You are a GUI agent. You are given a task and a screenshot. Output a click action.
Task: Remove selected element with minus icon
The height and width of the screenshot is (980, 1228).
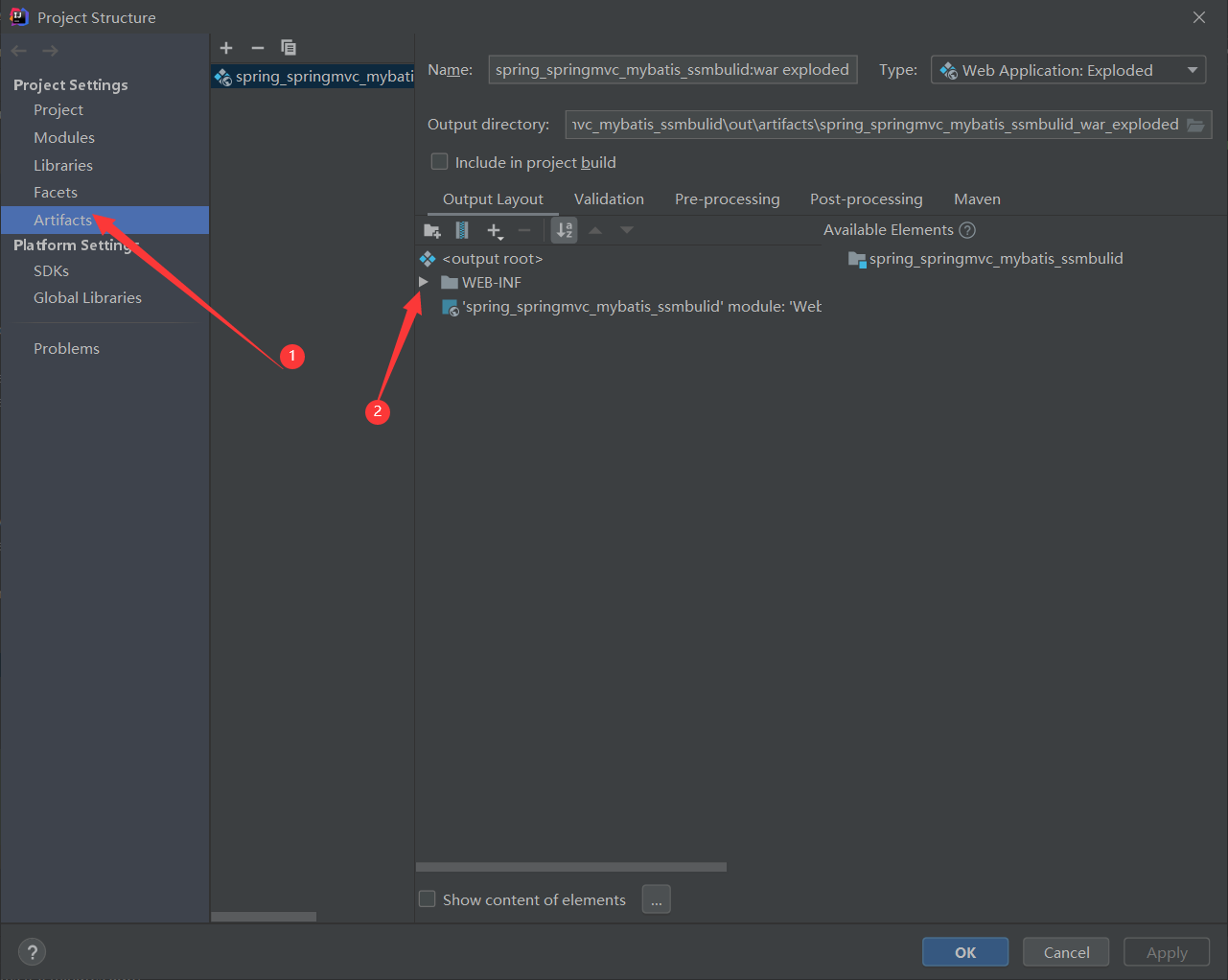coord(524,230)
